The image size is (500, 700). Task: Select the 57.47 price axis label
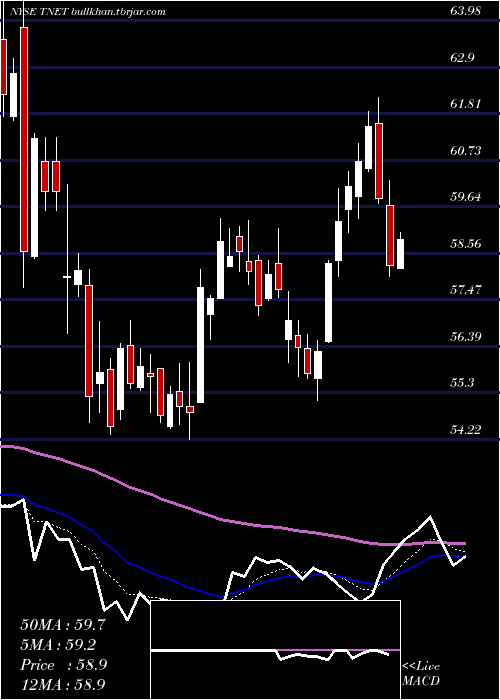click(x=466, y=290)
